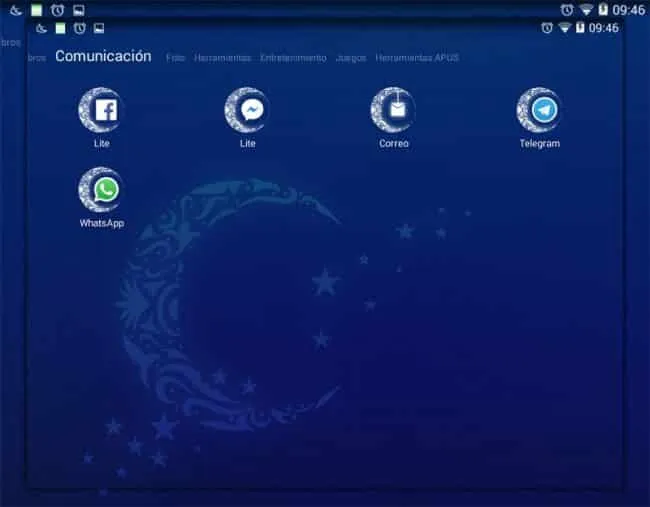
Task: Tap the picture notification icon in topmost bar
Action: [x=78, y=9]
